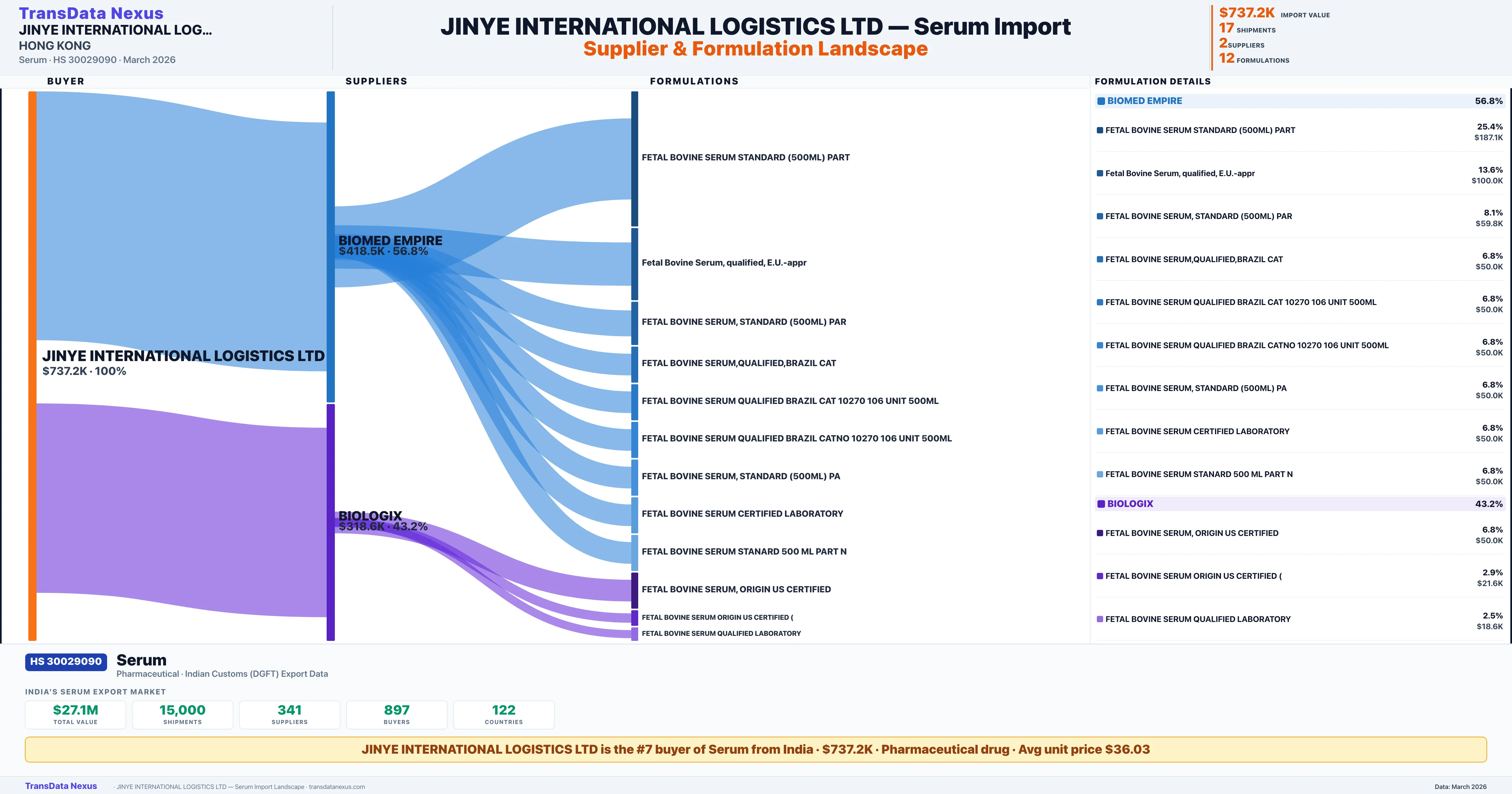
Task: Click the TransData Nexus footer link
Action: [x=61, y=786]
